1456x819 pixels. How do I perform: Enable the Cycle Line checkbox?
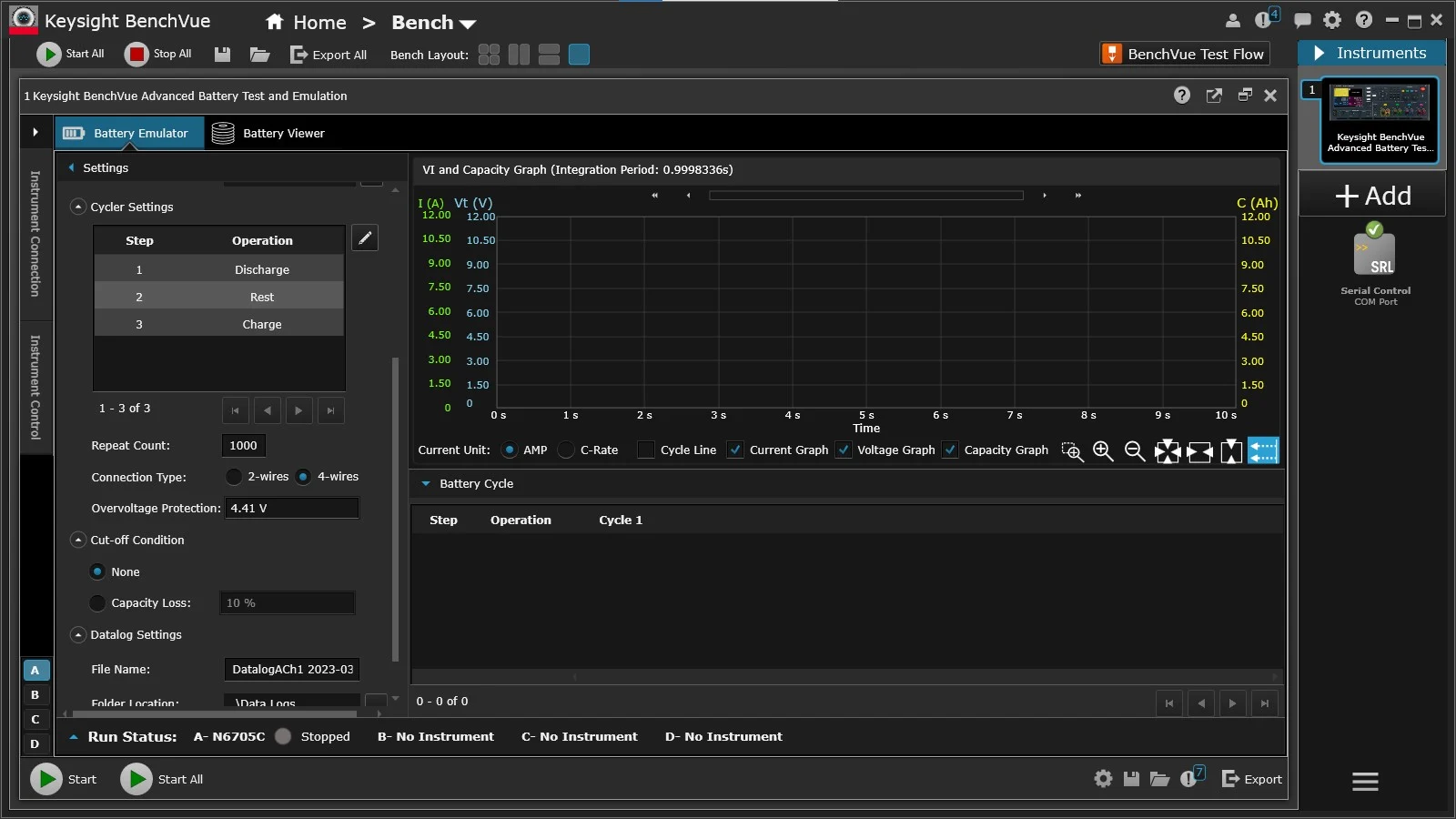click(x=646, y=450)
